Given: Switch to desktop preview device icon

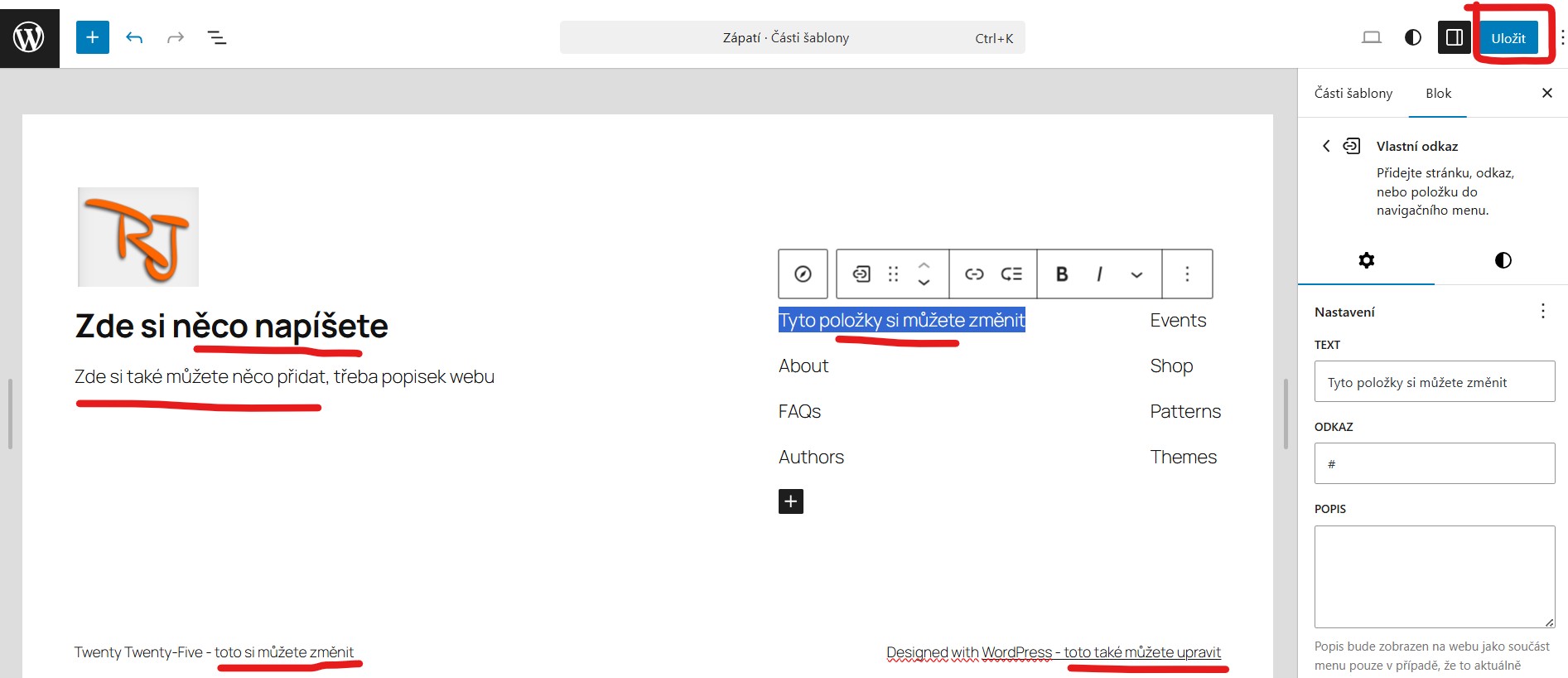Looking at the screenshot, I should coord(1372,37).
